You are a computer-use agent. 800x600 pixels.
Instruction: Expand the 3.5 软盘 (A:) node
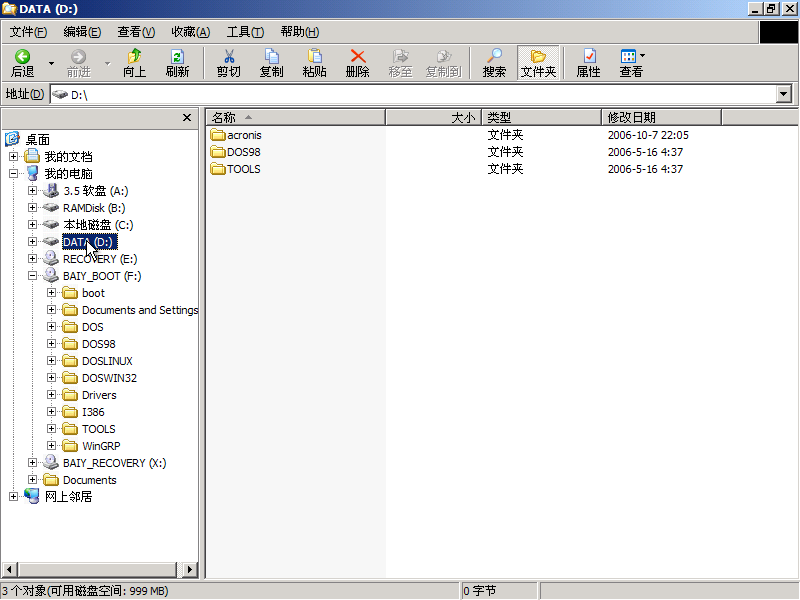[x=32, y=191]
